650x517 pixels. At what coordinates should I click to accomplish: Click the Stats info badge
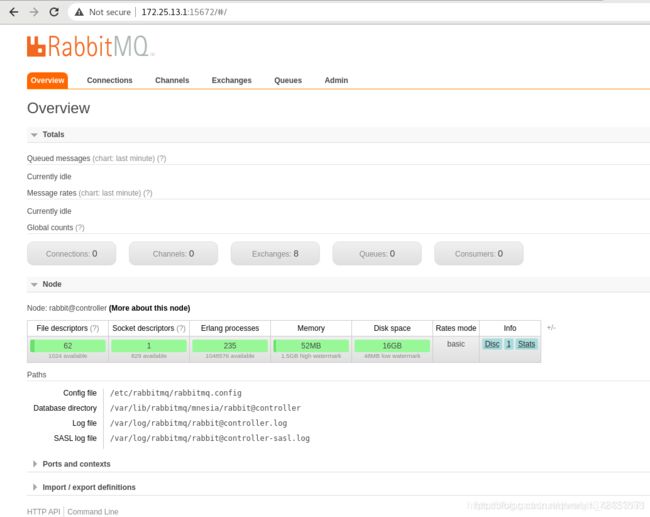pos(526,344)
